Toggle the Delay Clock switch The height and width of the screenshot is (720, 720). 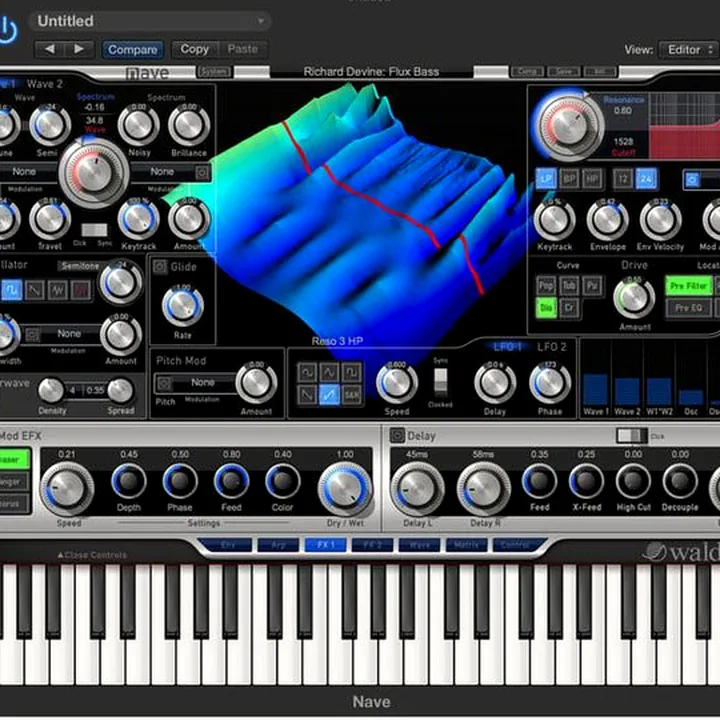coord(631,436)
